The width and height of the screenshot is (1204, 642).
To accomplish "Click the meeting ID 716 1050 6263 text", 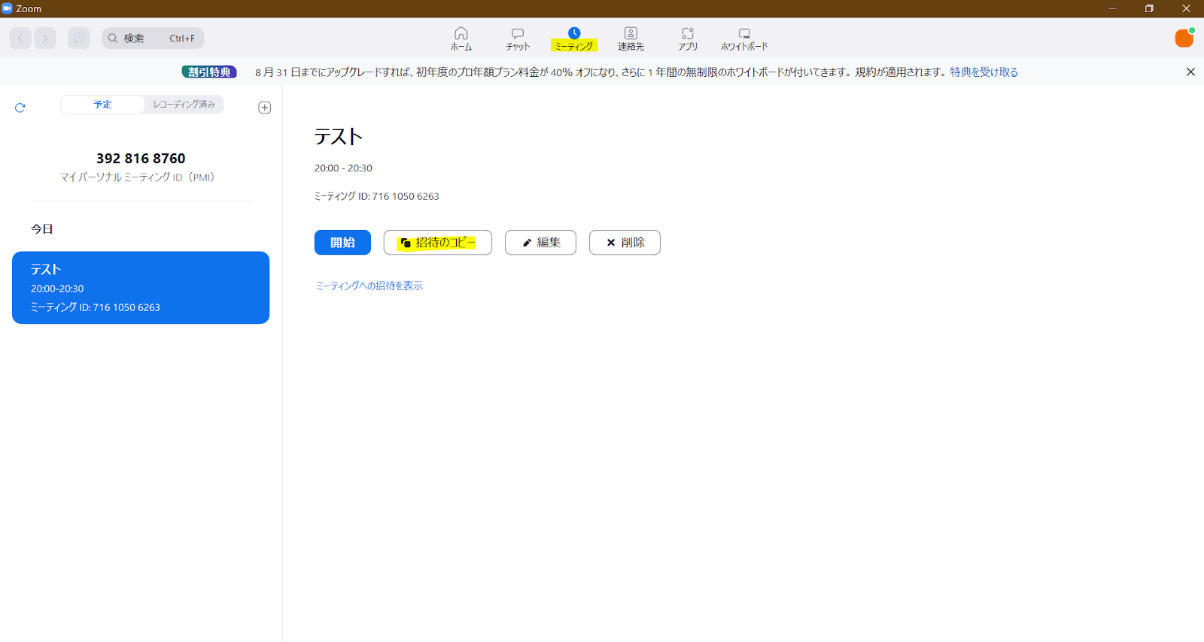I will pyautogui.click(x=377, y=196).
